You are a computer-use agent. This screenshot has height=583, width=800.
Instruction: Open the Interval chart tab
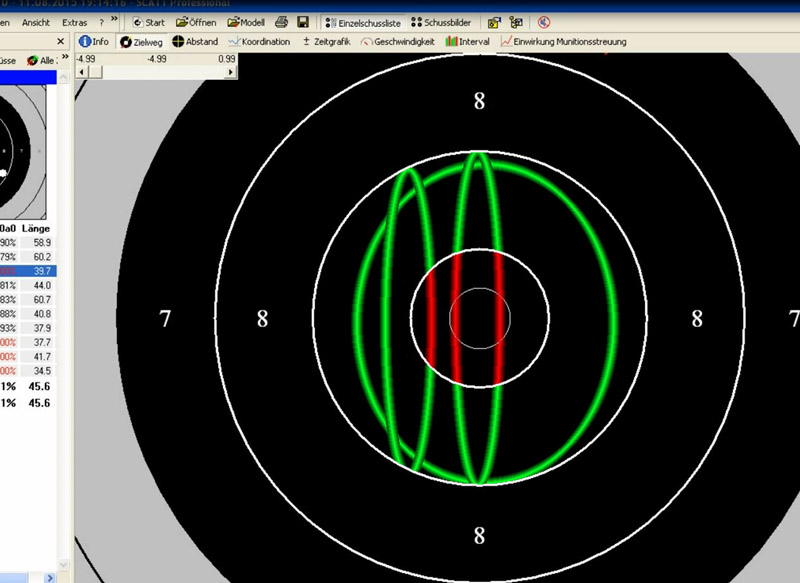[x=467, y=42]
